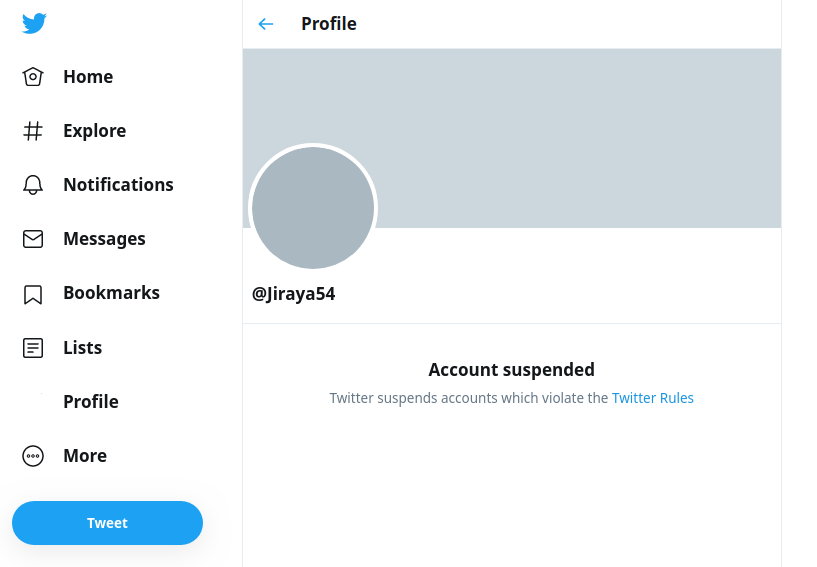Select the Profile sidebar item

[91, 402]
